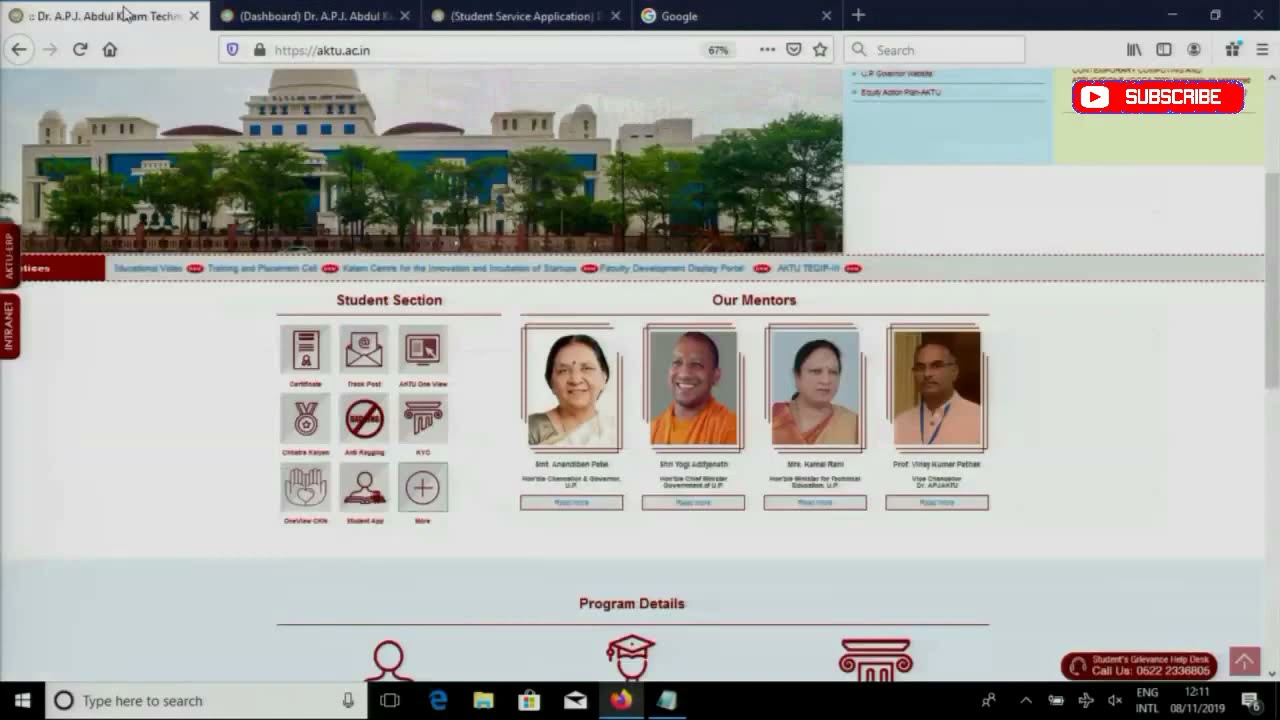Go back with the browser back arrow
The width and height of the screenshot is (1280, 720).
point(19,49)
